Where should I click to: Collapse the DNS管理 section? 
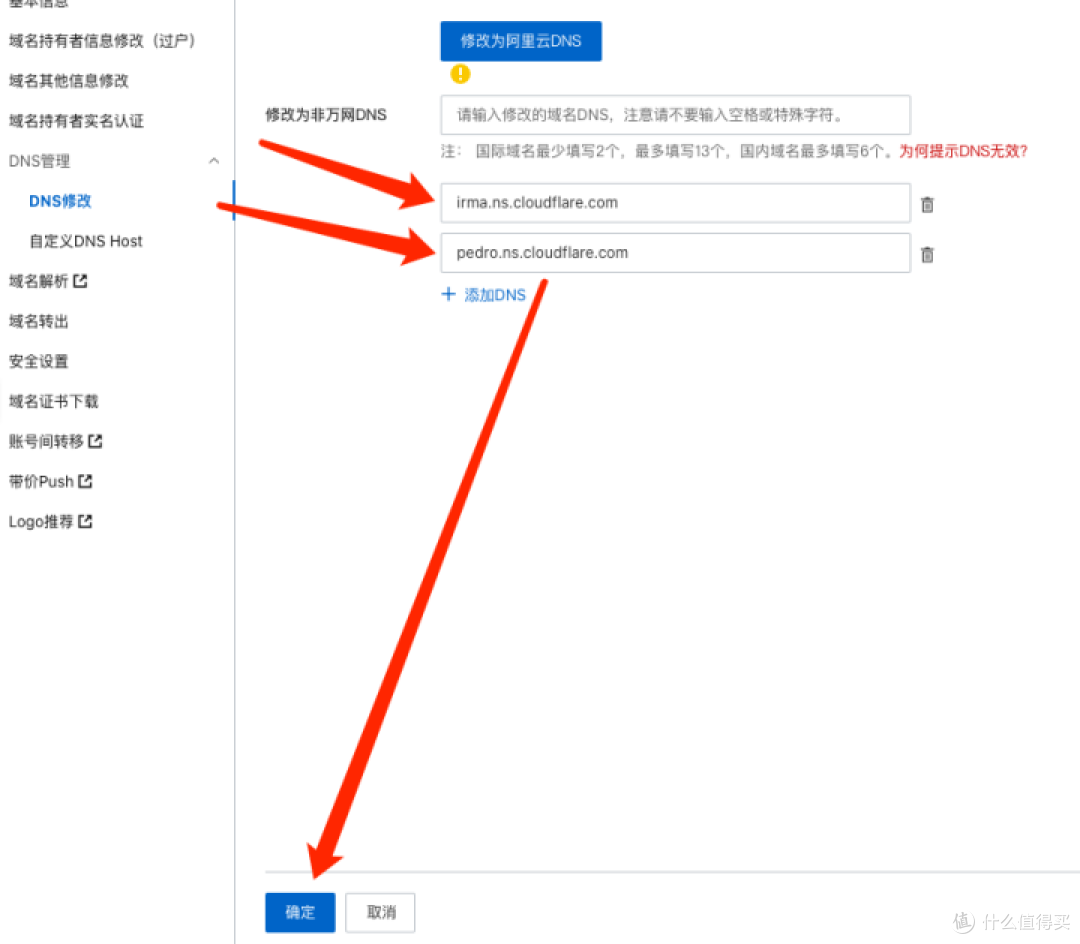coord(214,160)
